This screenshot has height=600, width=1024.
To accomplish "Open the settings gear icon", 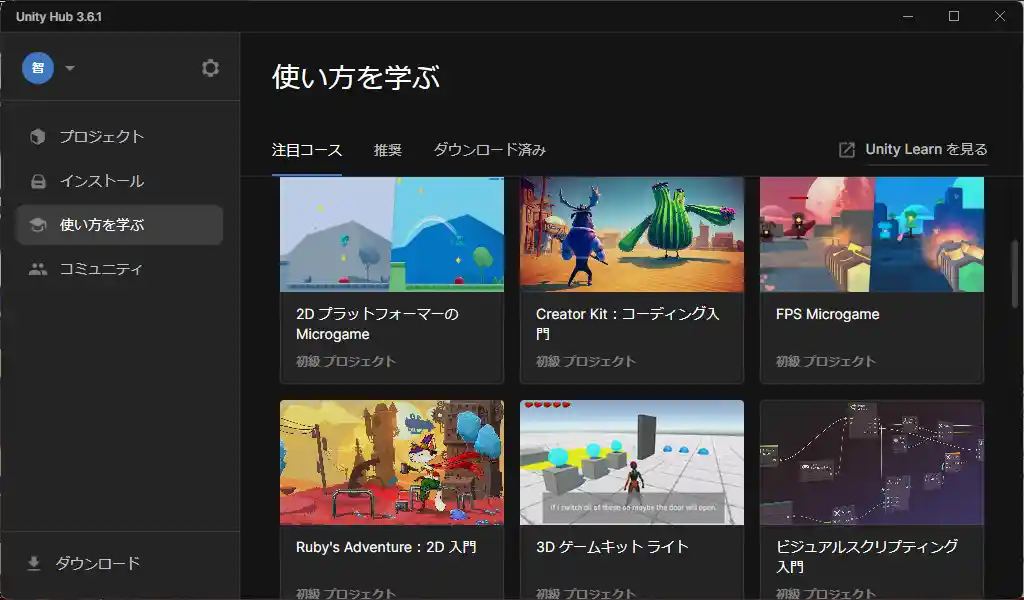I will [x=210, y=68].
